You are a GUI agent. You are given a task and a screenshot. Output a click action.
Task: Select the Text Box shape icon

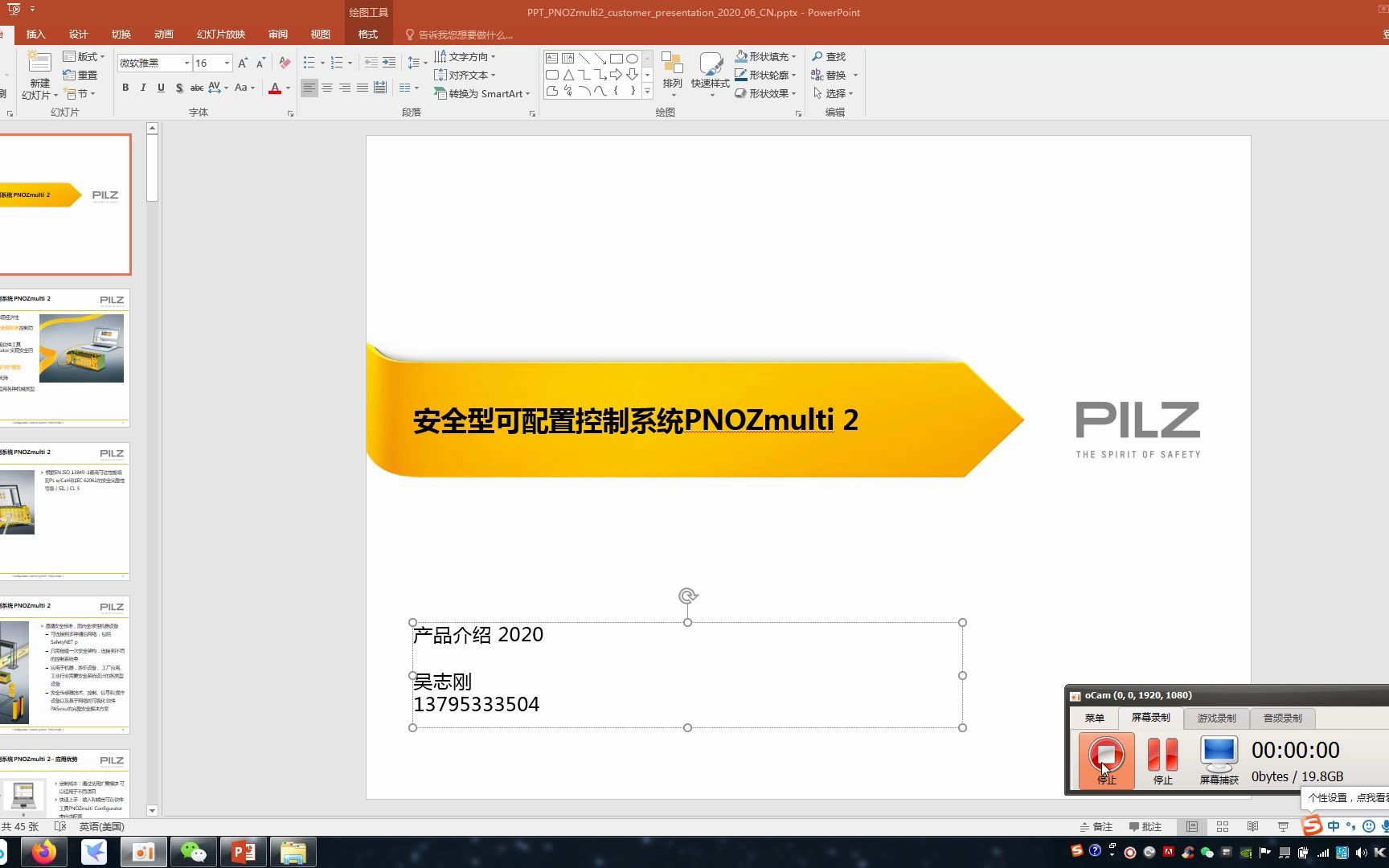coord(551,59)
